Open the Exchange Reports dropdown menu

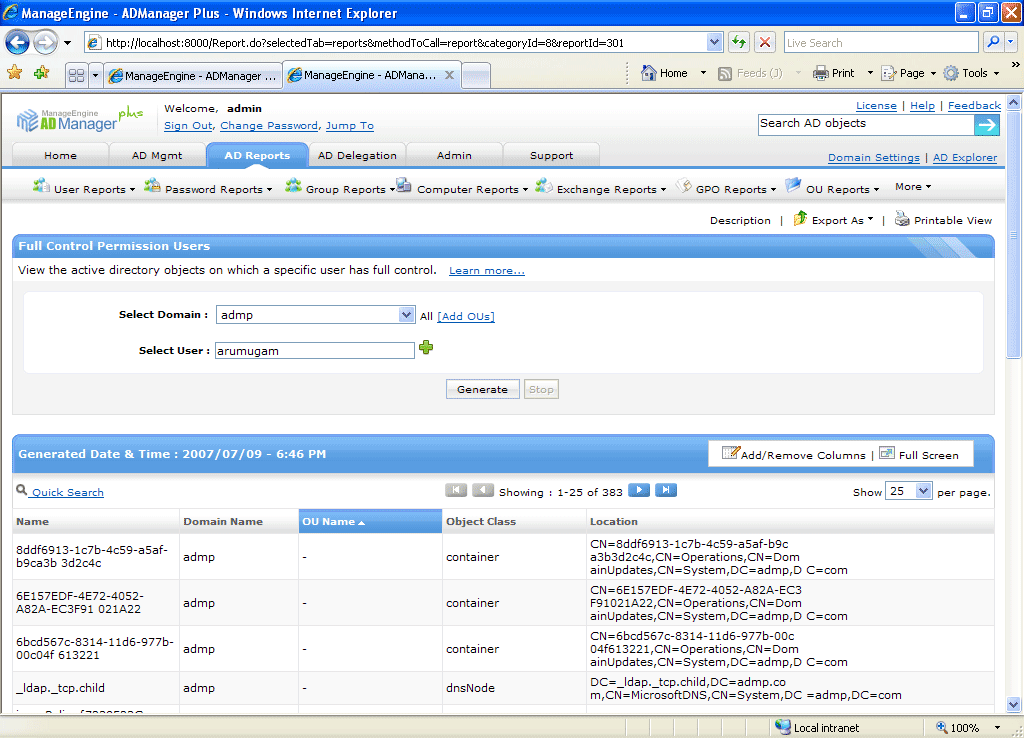coord(601,188)
